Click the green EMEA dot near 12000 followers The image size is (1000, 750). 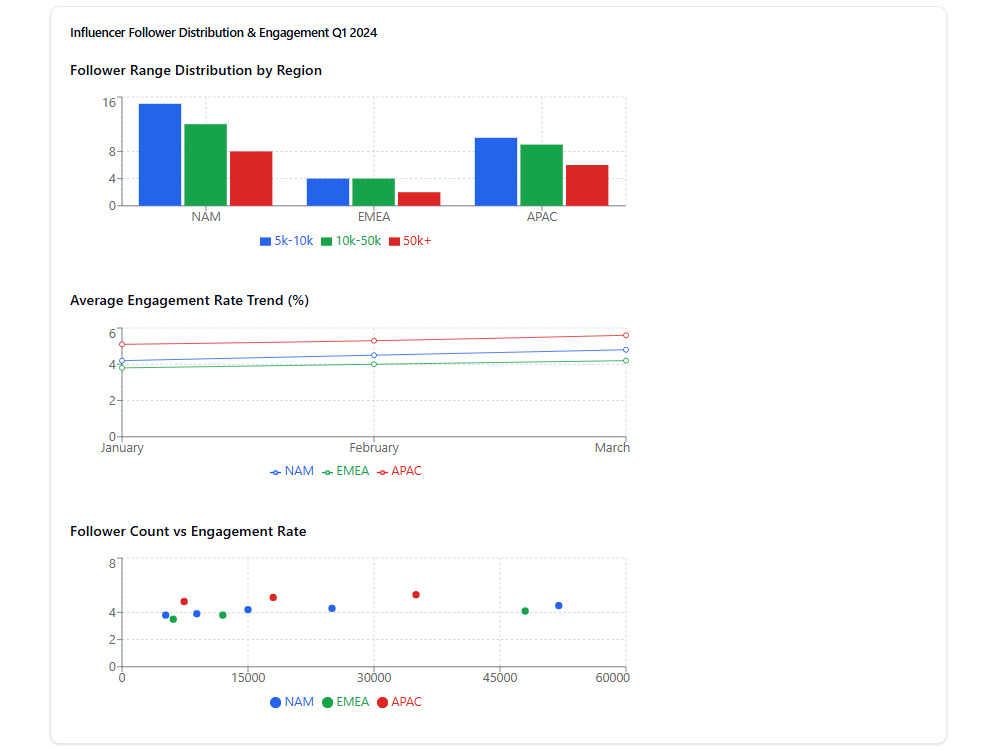(223, 615)
